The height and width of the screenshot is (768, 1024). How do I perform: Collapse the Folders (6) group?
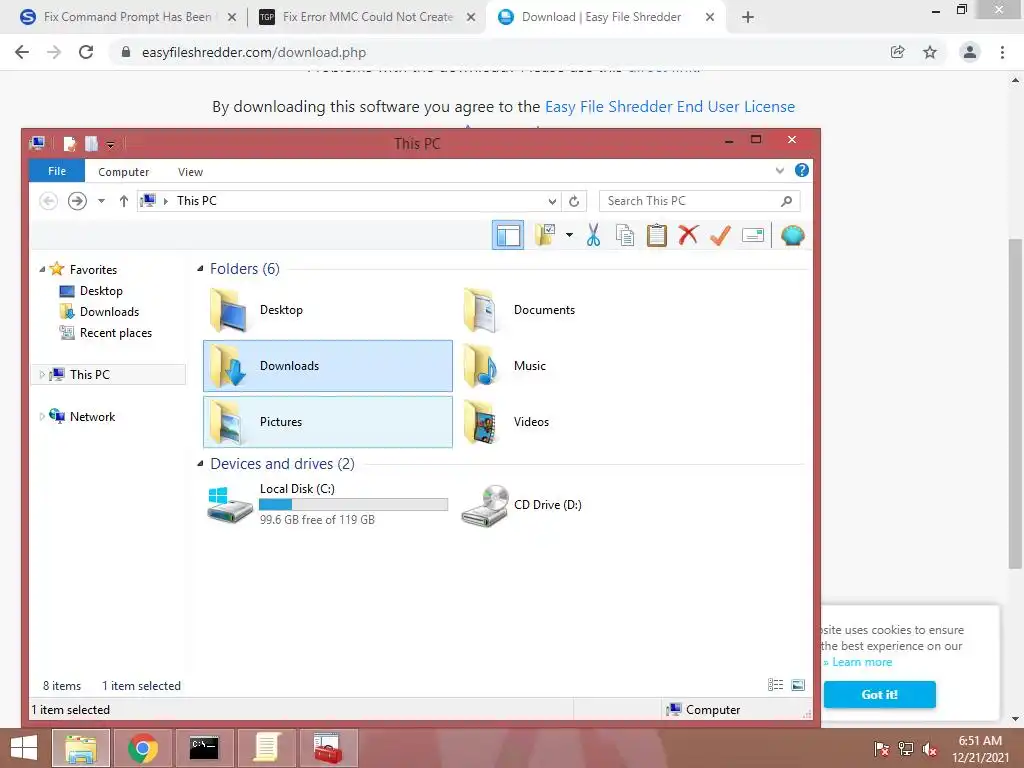pyautogui.click(x=200, y=268)
